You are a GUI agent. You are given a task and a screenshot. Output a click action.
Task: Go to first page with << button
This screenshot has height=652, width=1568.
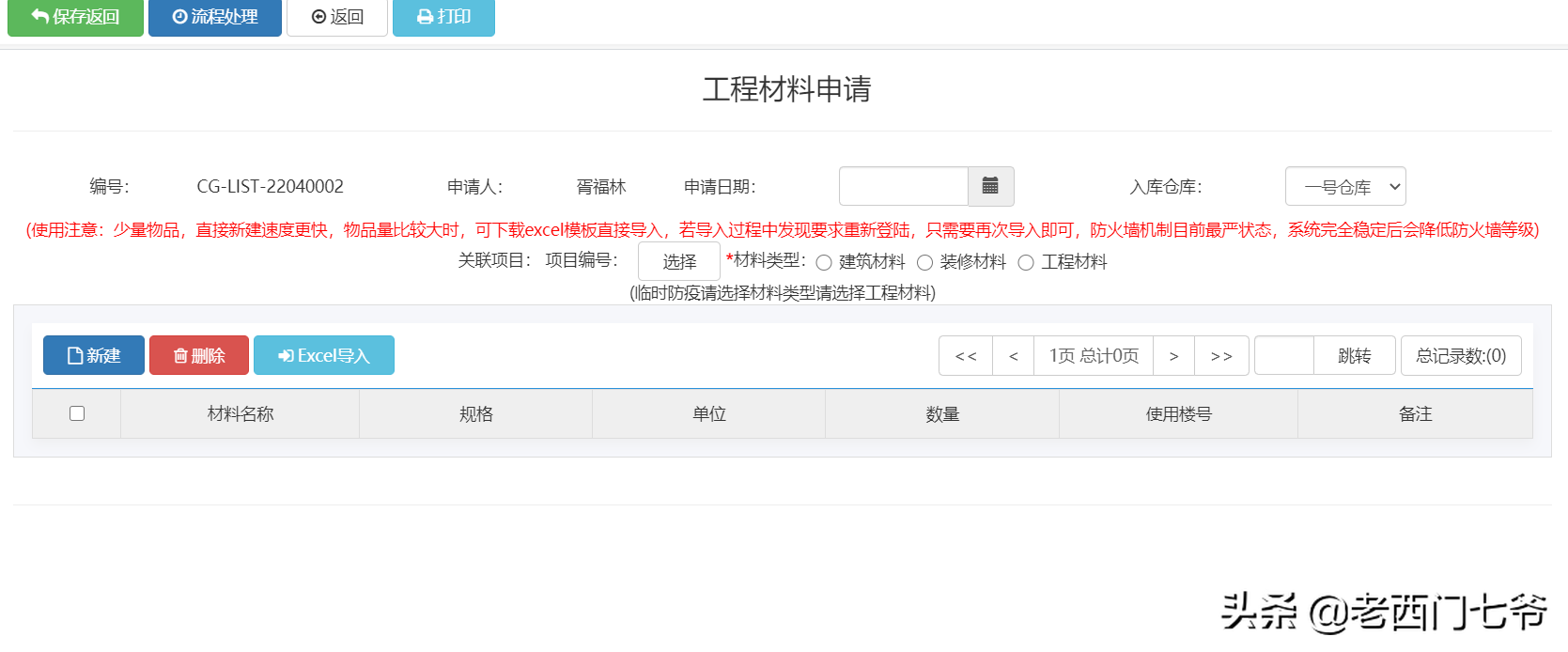(966, 355)
